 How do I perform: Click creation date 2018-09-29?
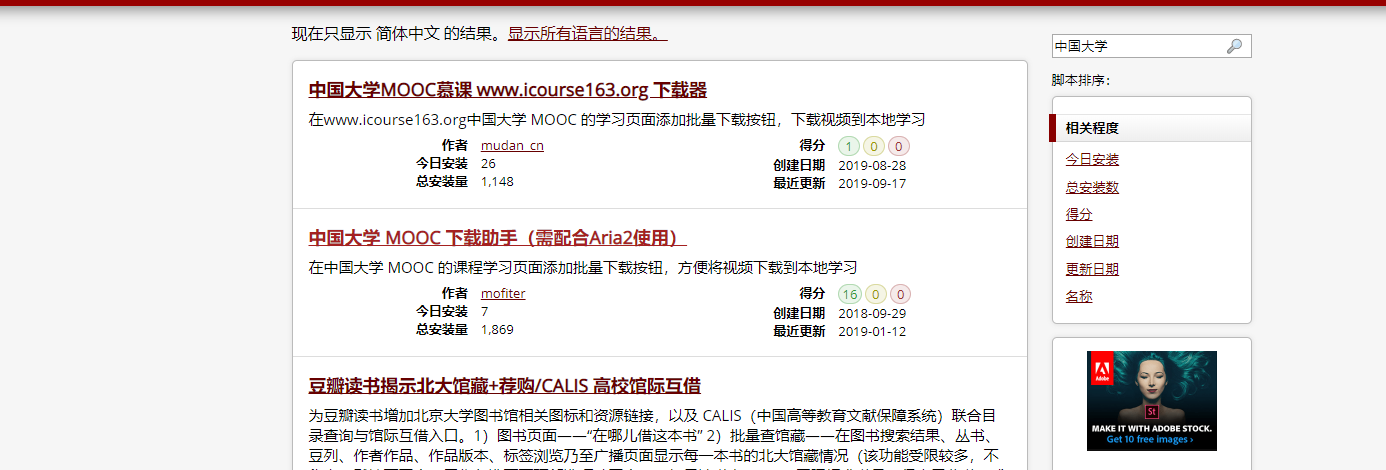click(x=872, y=314)
